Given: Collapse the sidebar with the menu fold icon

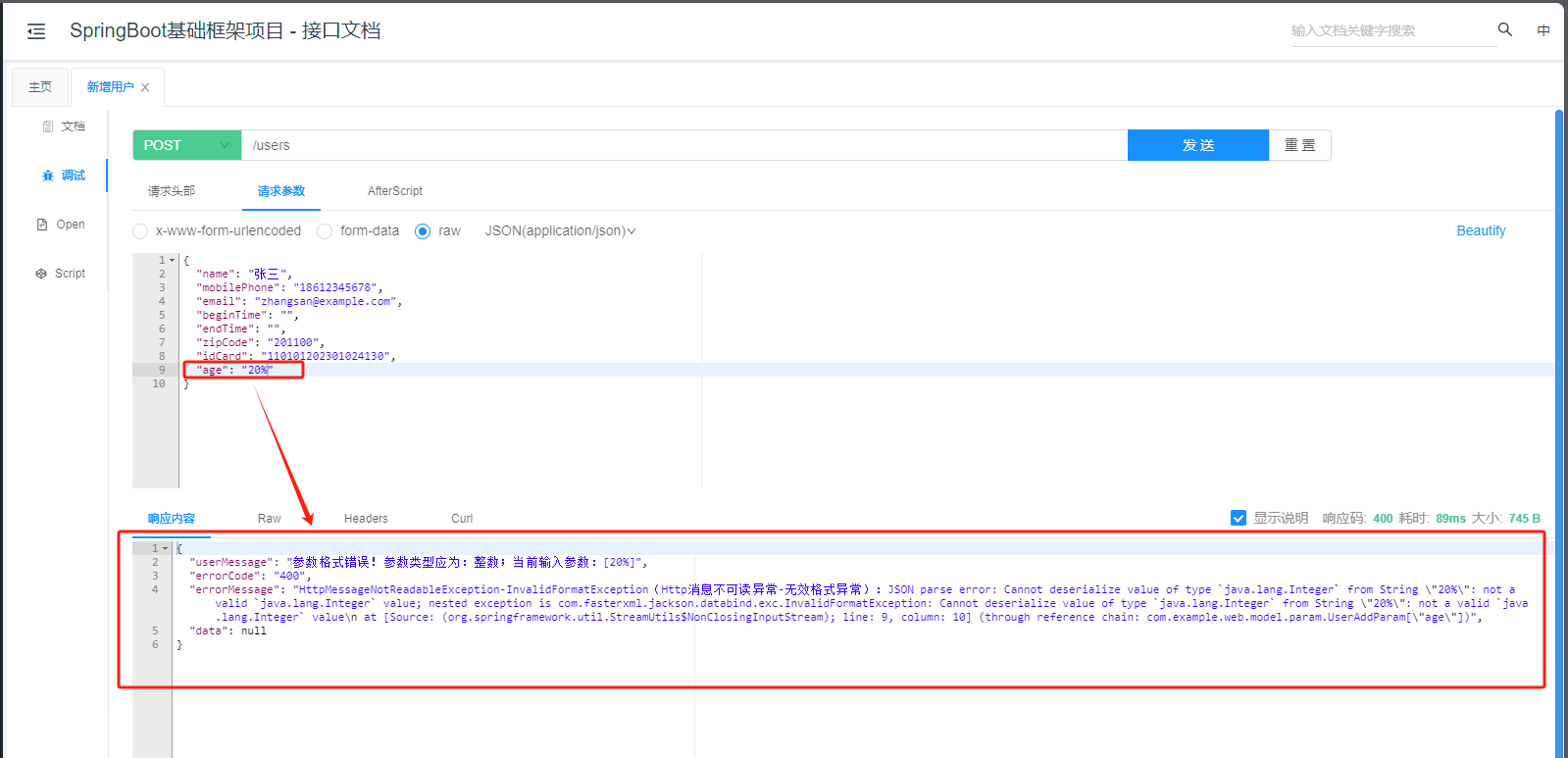Looking at the screenshot, I should (x=36, y=31).
